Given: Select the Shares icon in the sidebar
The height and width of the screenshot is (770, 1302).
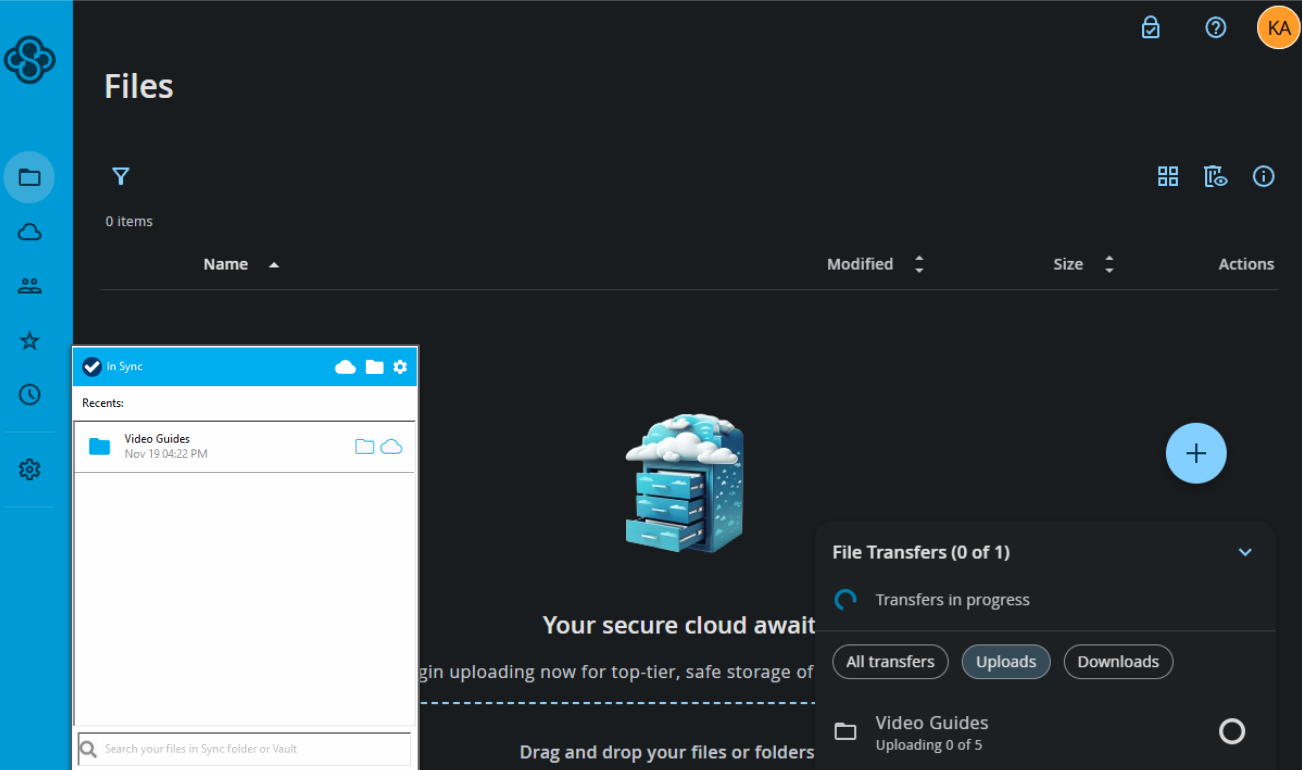Looking at the screenshot, I should 29,285.
